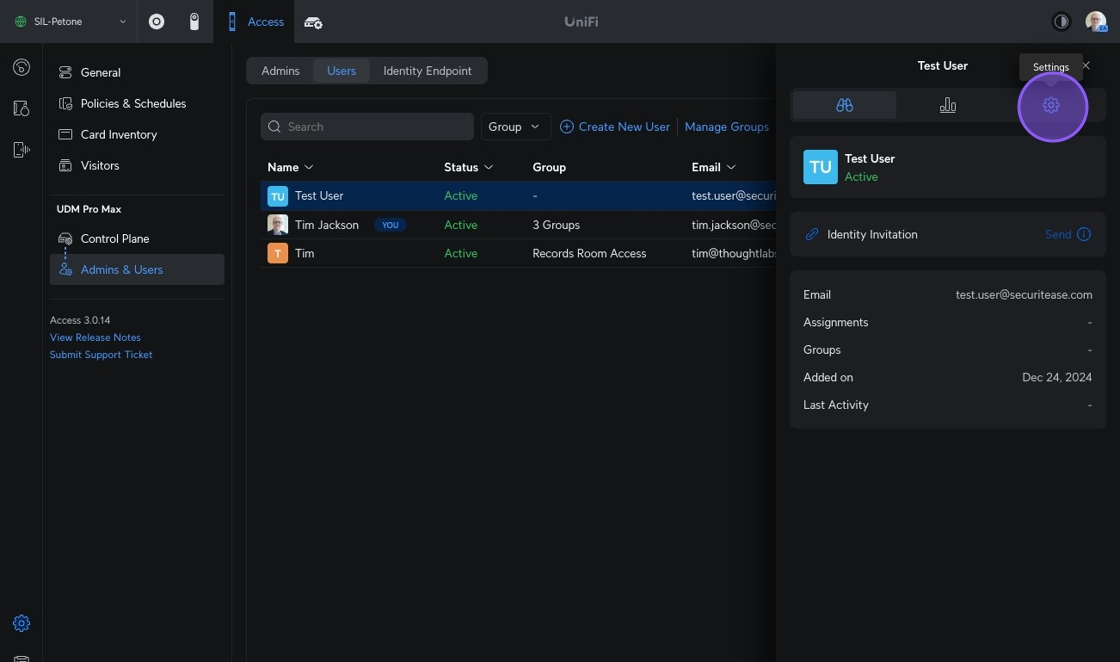Open the bar chart insights tab
Image resolution: width=1120 pixels, height=662 pixels.
pos(947,105)
